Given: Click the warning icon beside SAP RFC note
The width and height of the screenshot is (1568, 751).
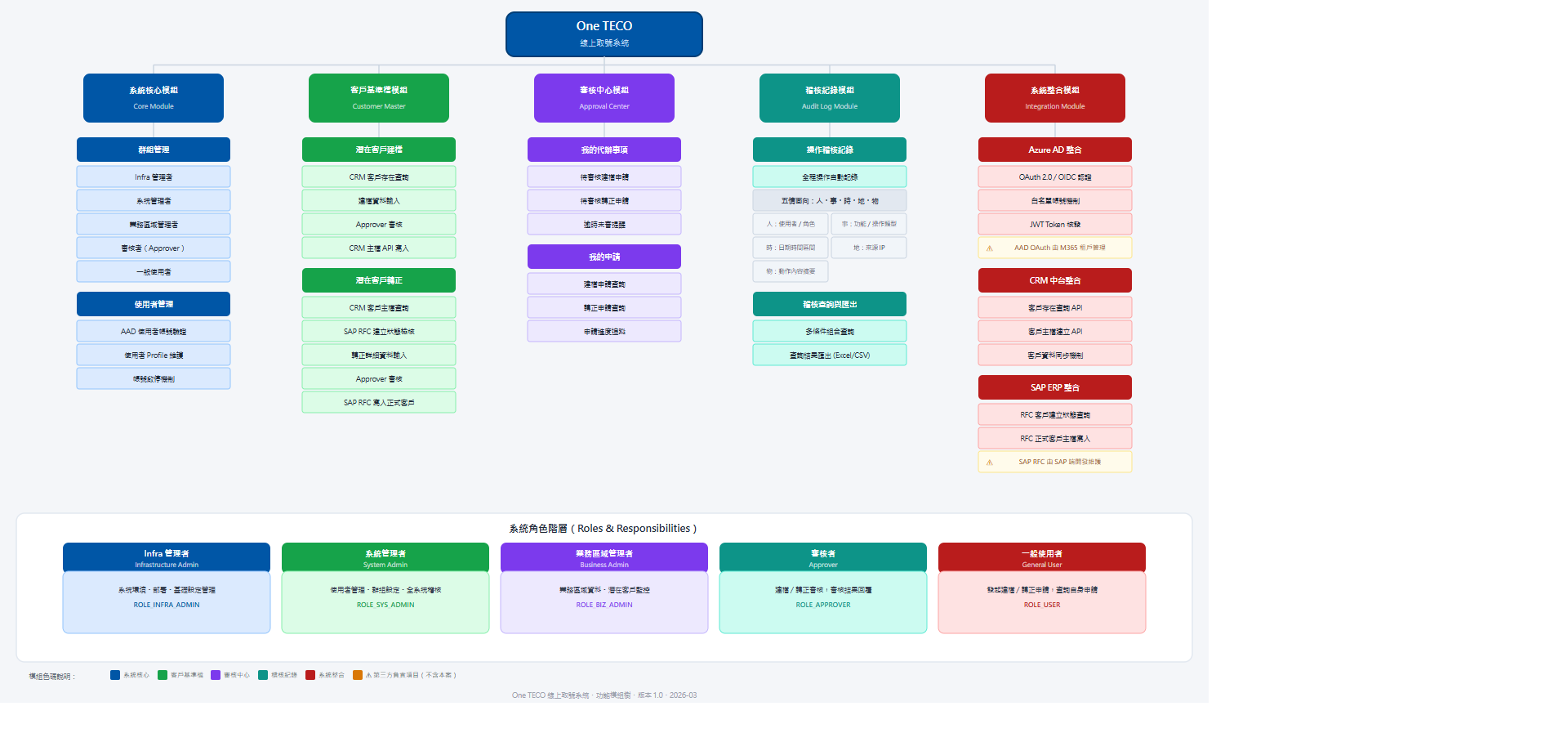Looking at the screenshot, I should coord(990,463).
